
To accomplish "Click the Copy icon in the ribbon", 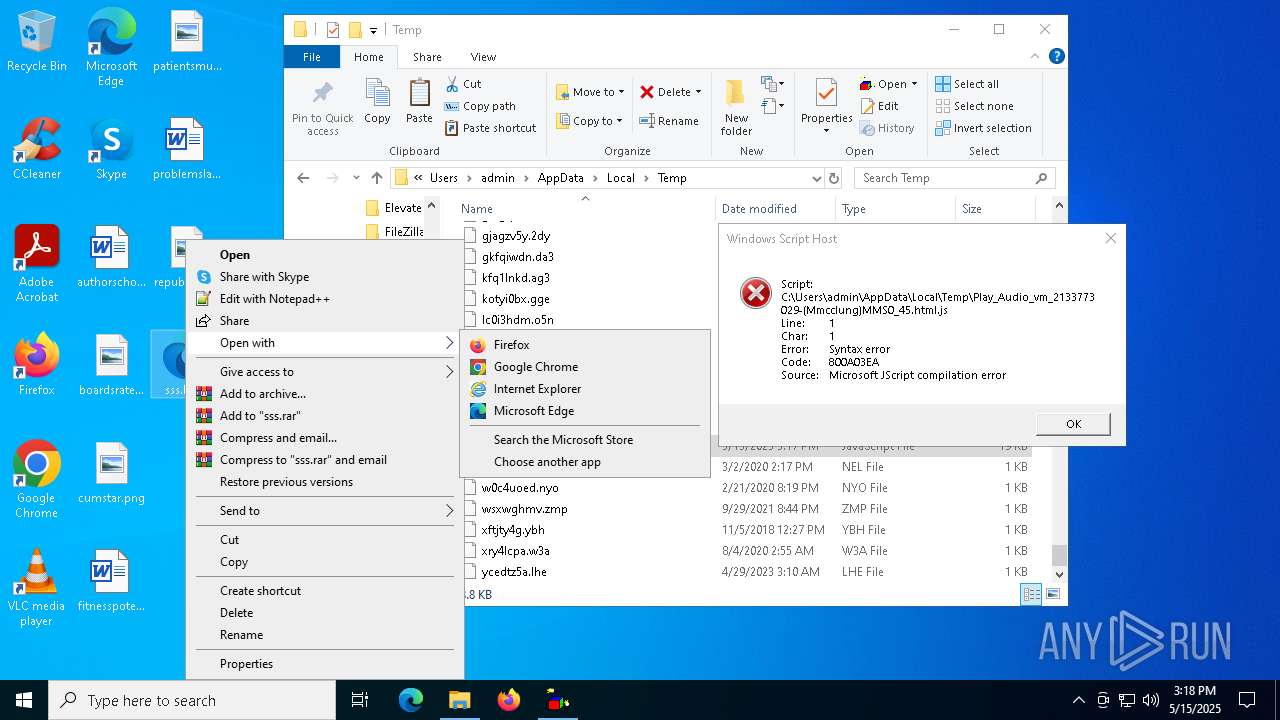I will click(x=377, y=102).
